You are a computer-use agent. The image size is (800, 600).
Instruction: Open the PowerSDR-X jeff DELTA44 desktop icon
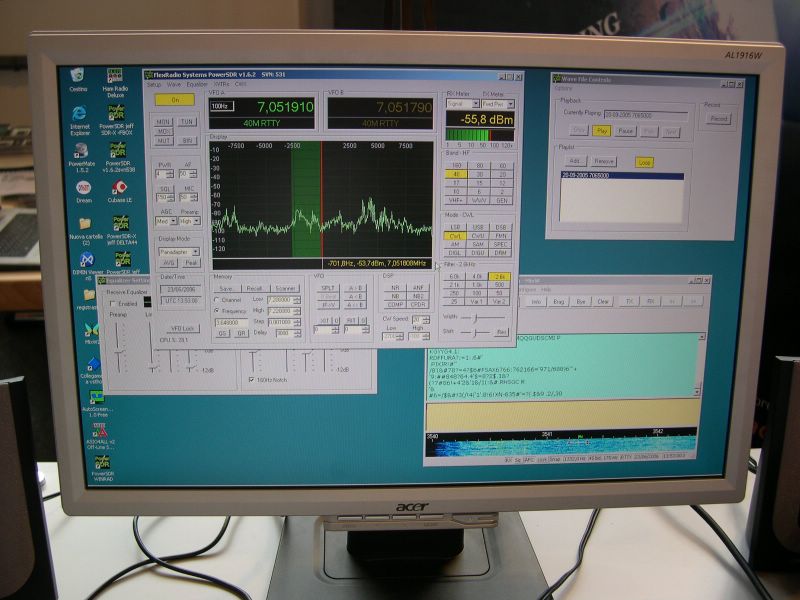[x=121, y=230]
